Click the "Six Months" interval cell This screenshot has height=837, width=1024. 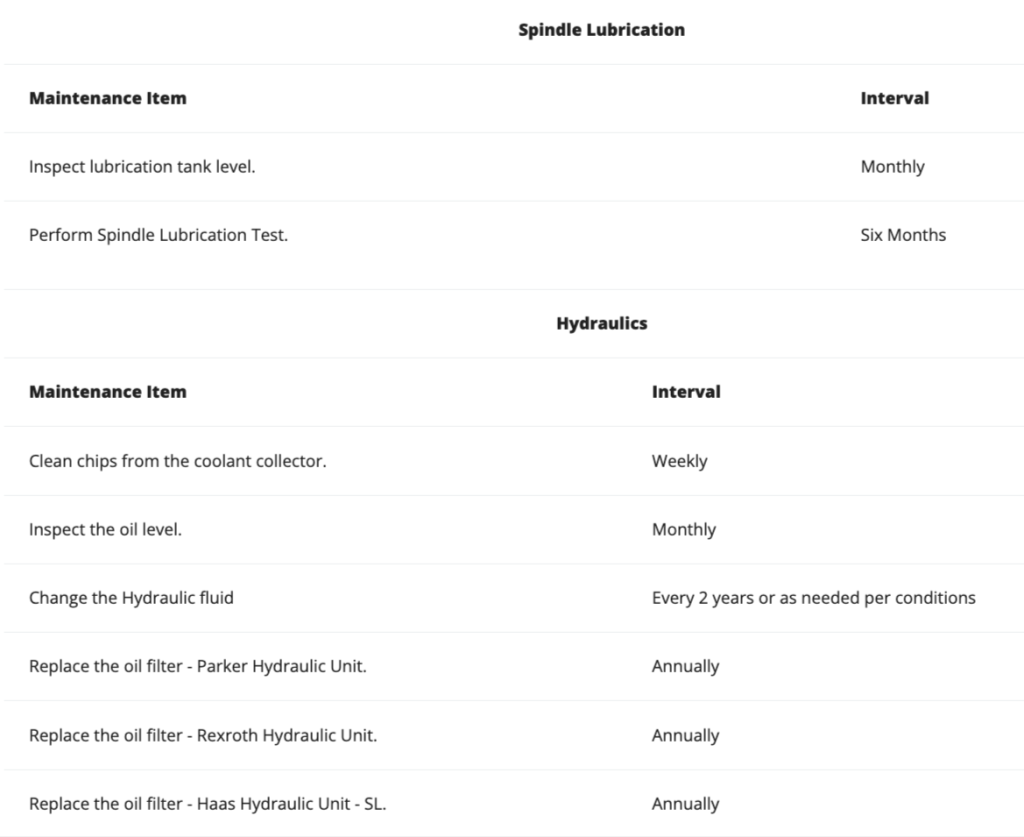[903, 235]
